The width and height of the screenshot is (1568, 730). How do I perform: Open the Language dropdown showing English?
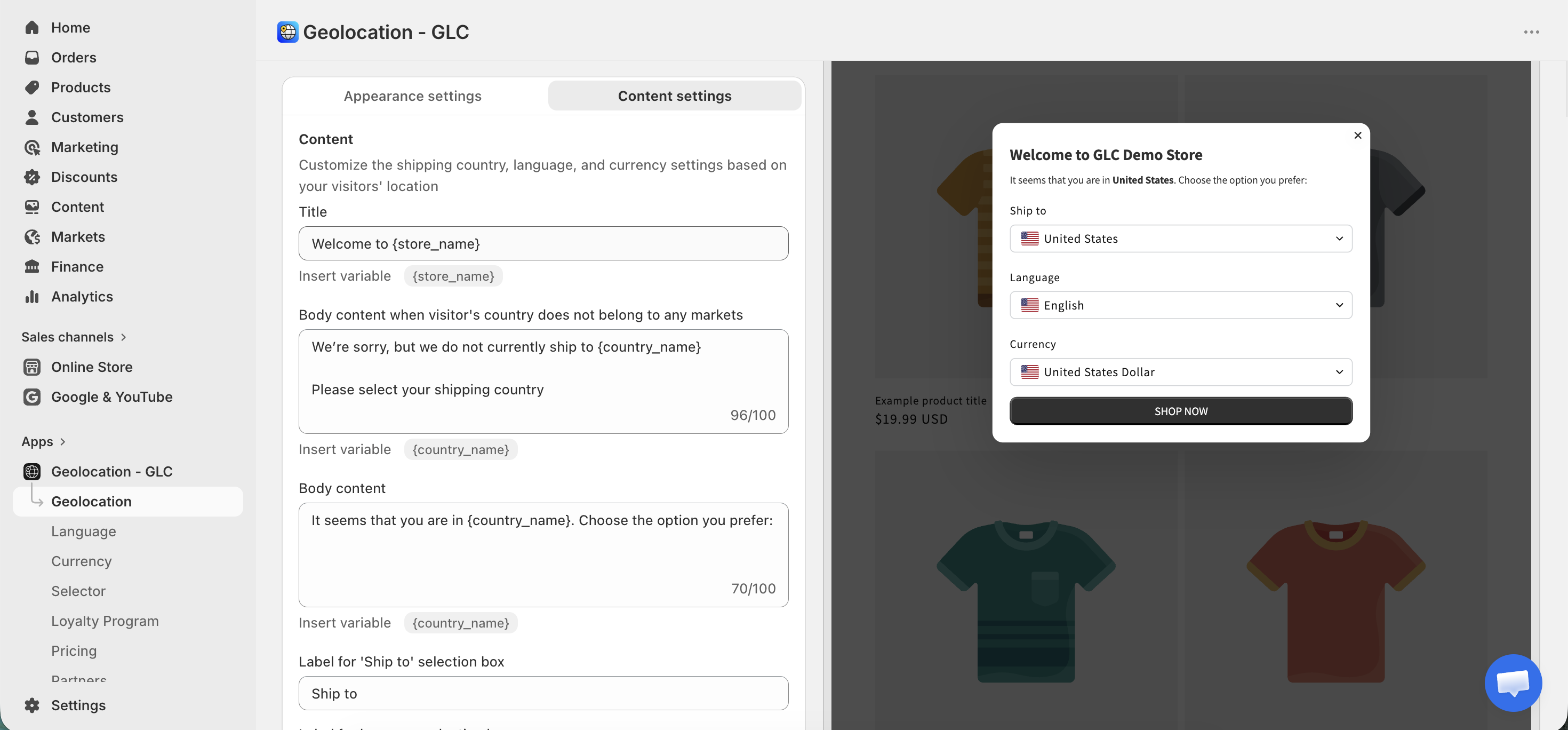1181,305
